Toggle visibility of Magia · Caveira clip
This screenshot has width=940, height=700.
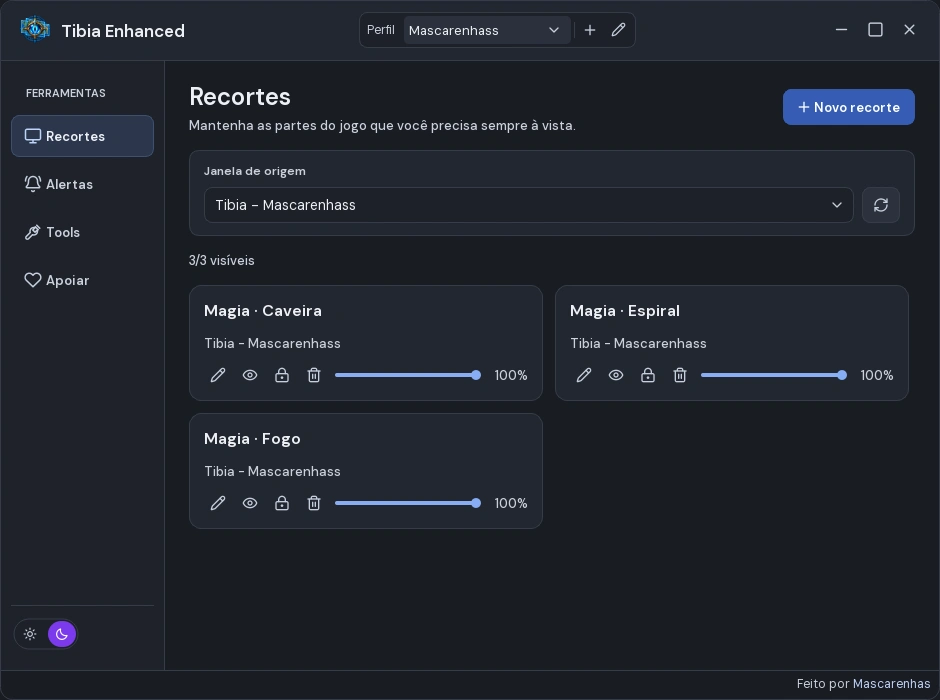(250, 375)
